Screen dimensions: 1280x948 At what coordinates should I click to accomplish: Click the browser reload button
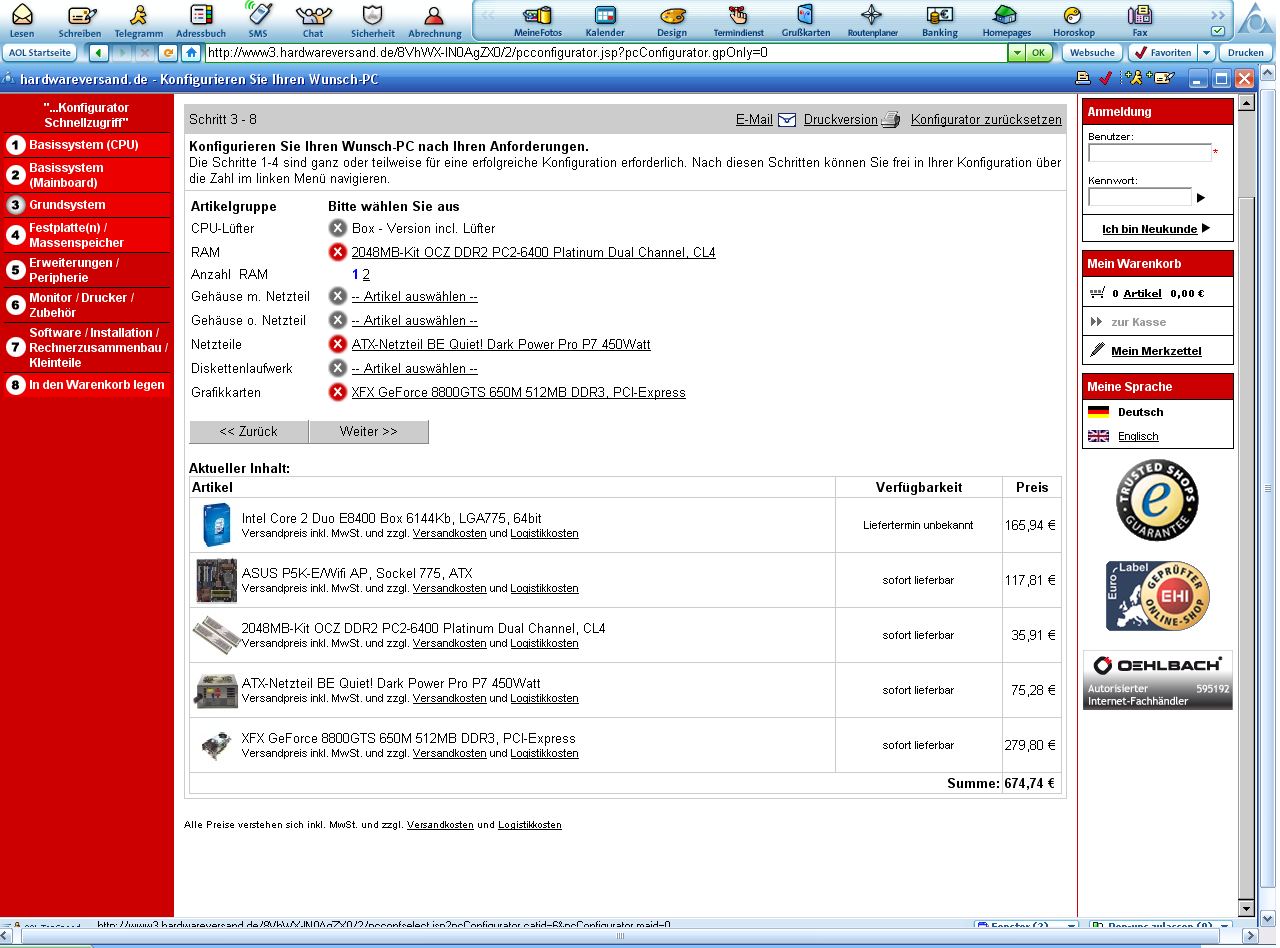click(168, 53)
